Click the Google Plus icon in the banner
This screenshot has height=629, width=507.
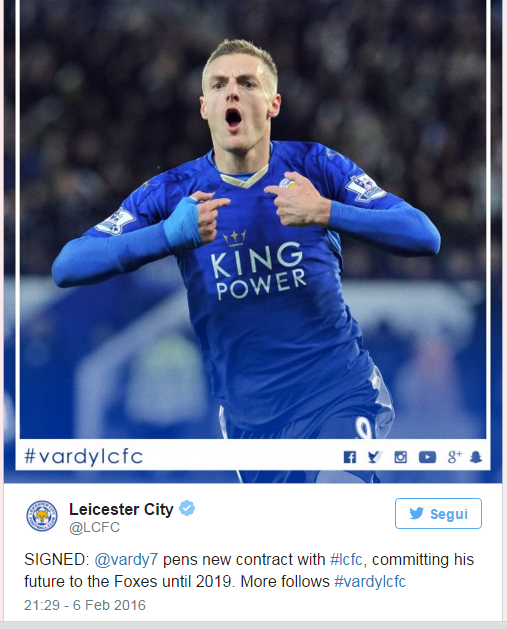[454, 457]
